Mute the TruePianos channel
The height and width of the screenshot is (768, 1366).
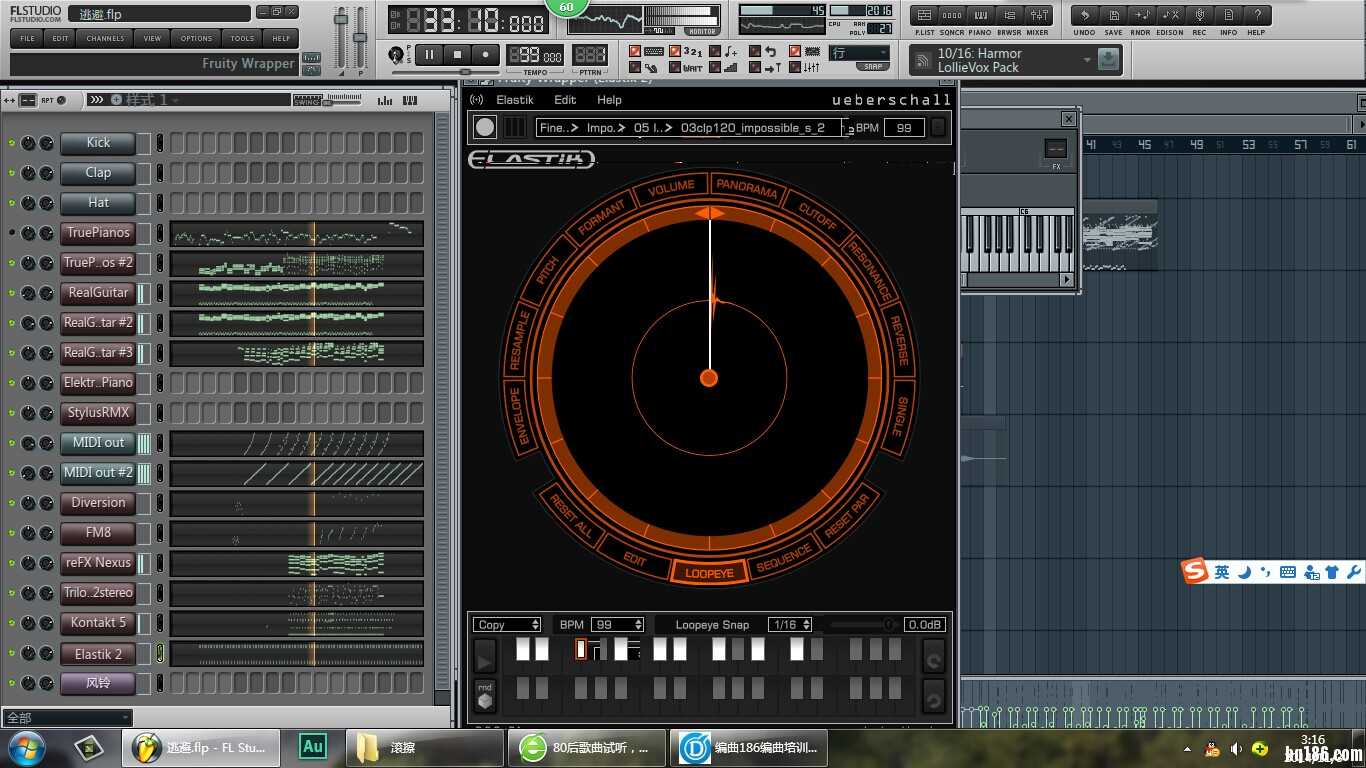click(12, 233)
